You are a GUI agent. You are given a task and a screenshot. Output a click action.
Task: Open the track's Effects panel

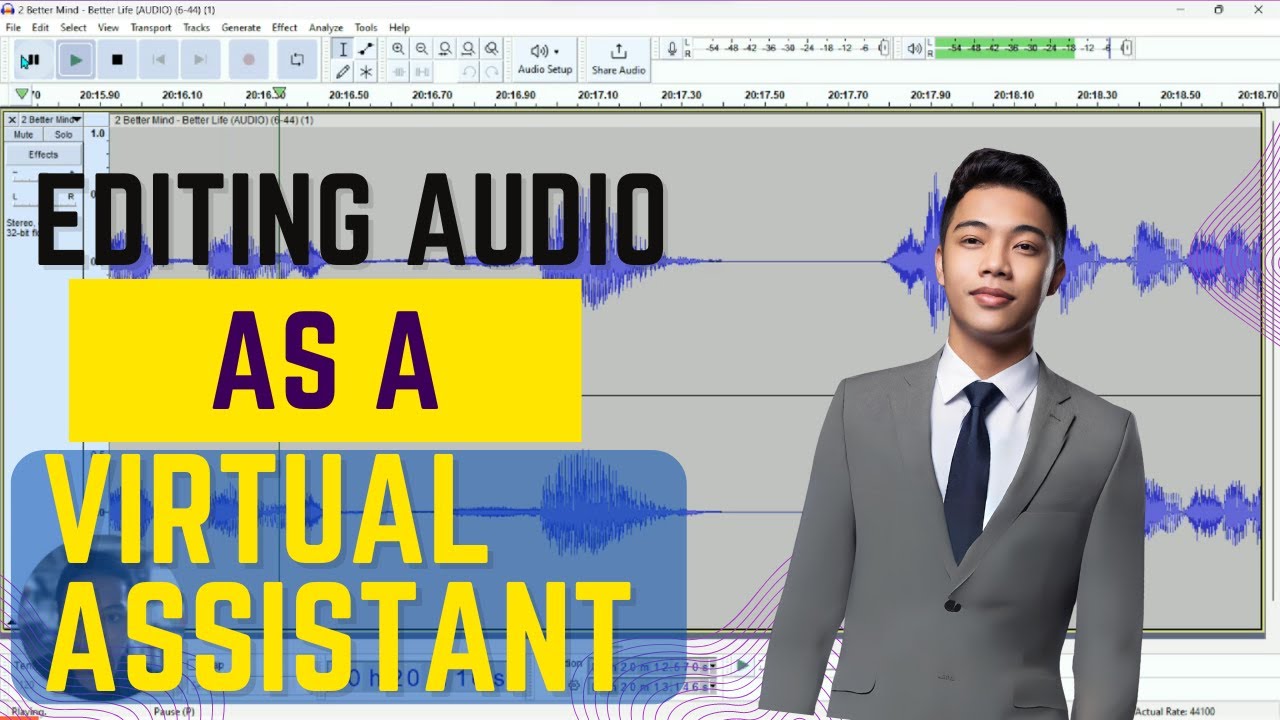coord(43,154)
